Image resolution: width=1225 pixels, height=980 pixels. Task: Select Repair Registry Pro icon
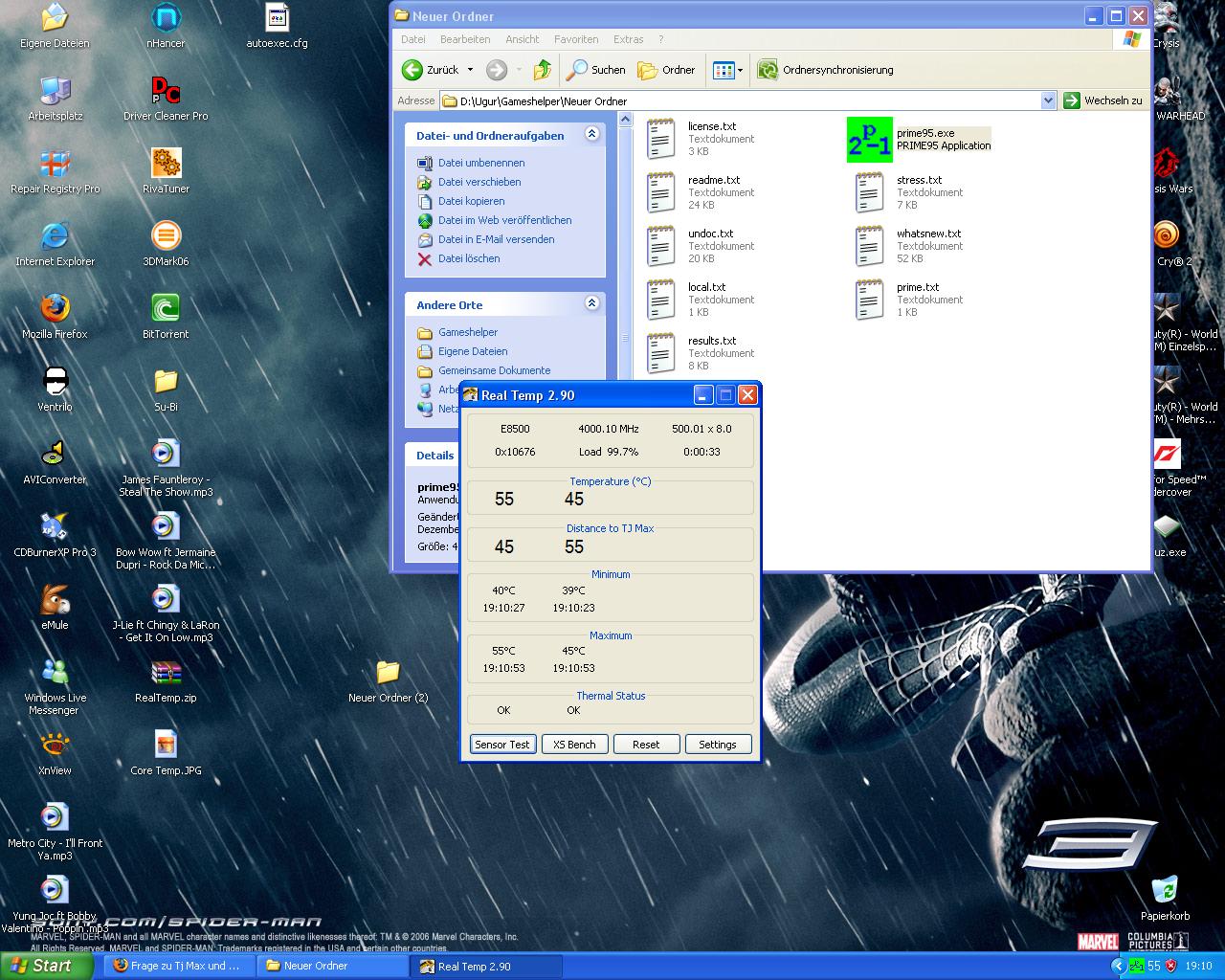click(x=55, y=171)
